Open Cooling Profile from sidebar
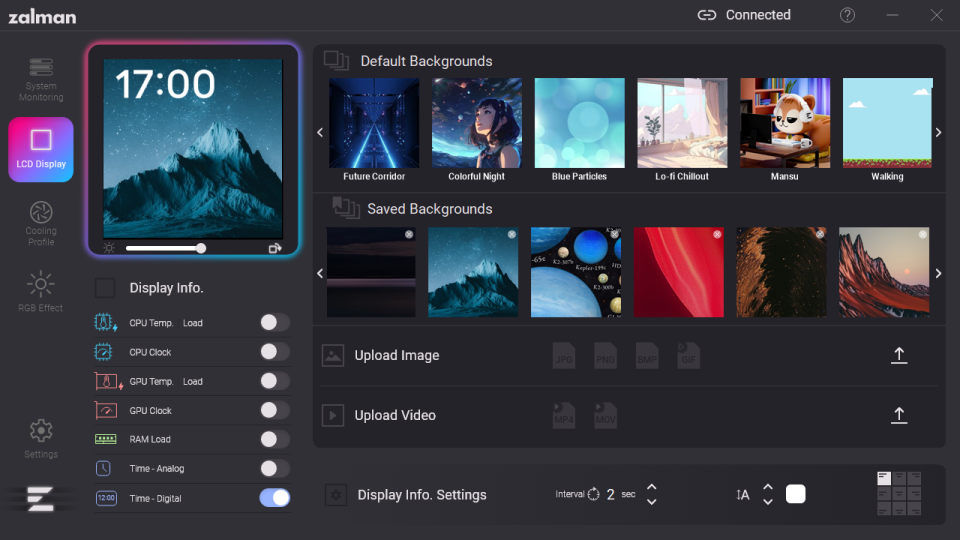 (x=41, y=222)
